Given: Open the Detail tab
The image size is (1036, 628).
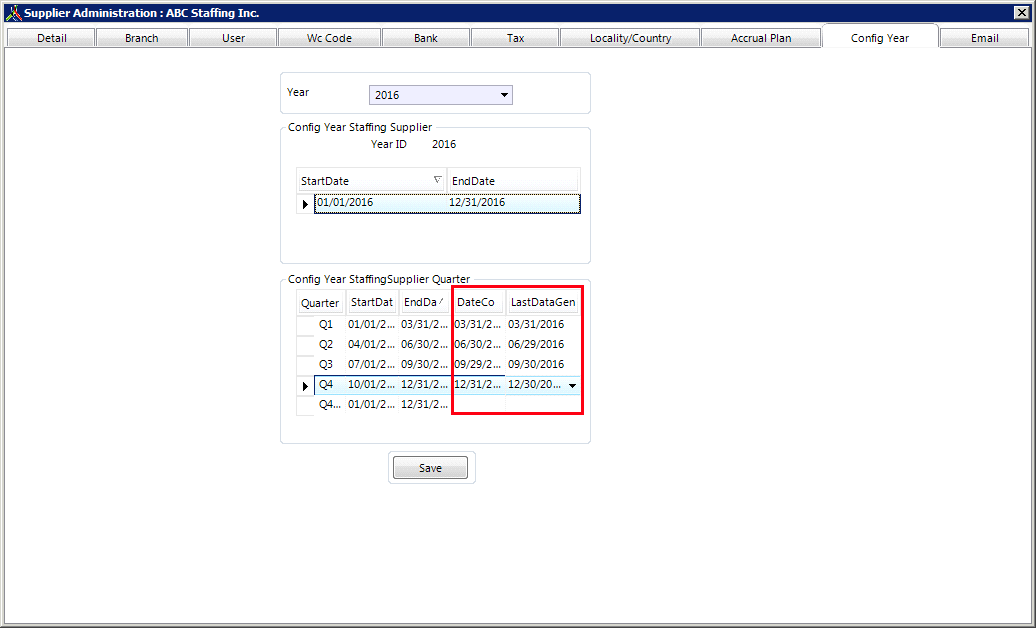Looking at the screenshot, I should click(x=51, y=38).
